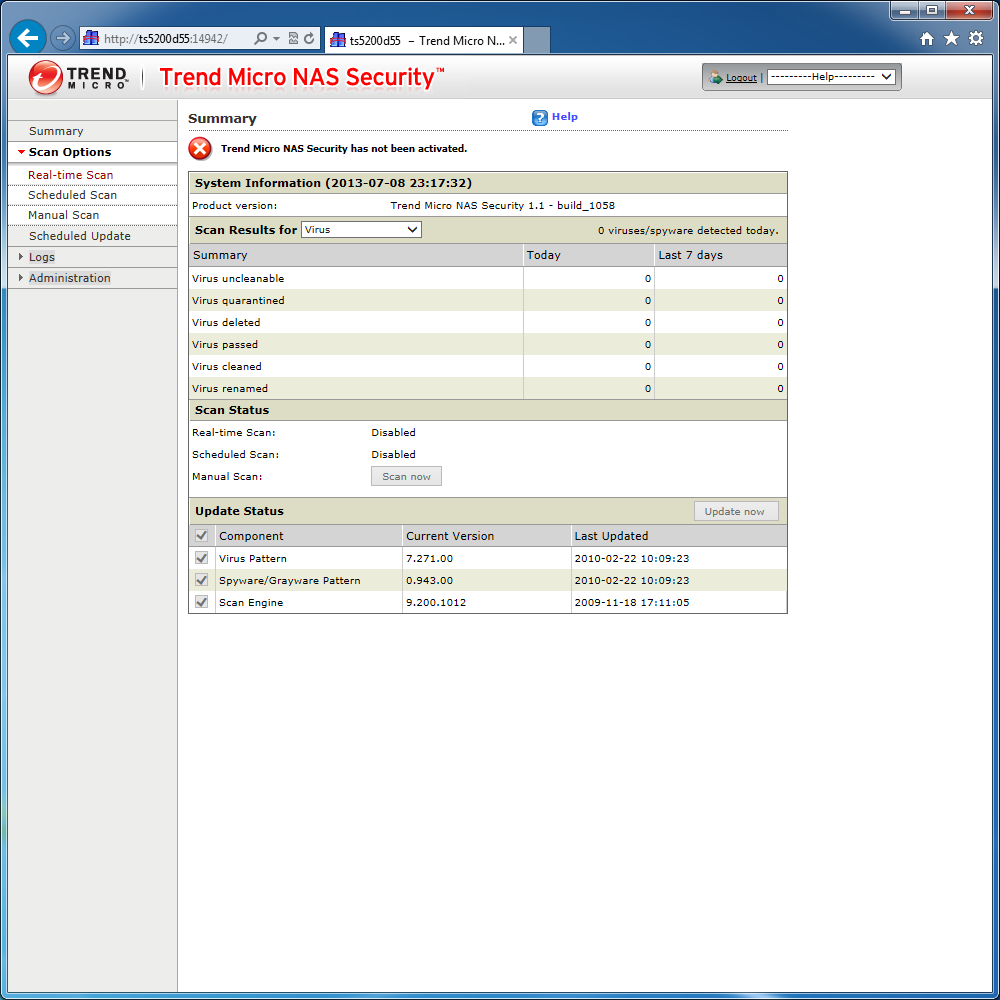Open Scheduled Update page
This screenshot has height=1000, width=1000.
80,236
